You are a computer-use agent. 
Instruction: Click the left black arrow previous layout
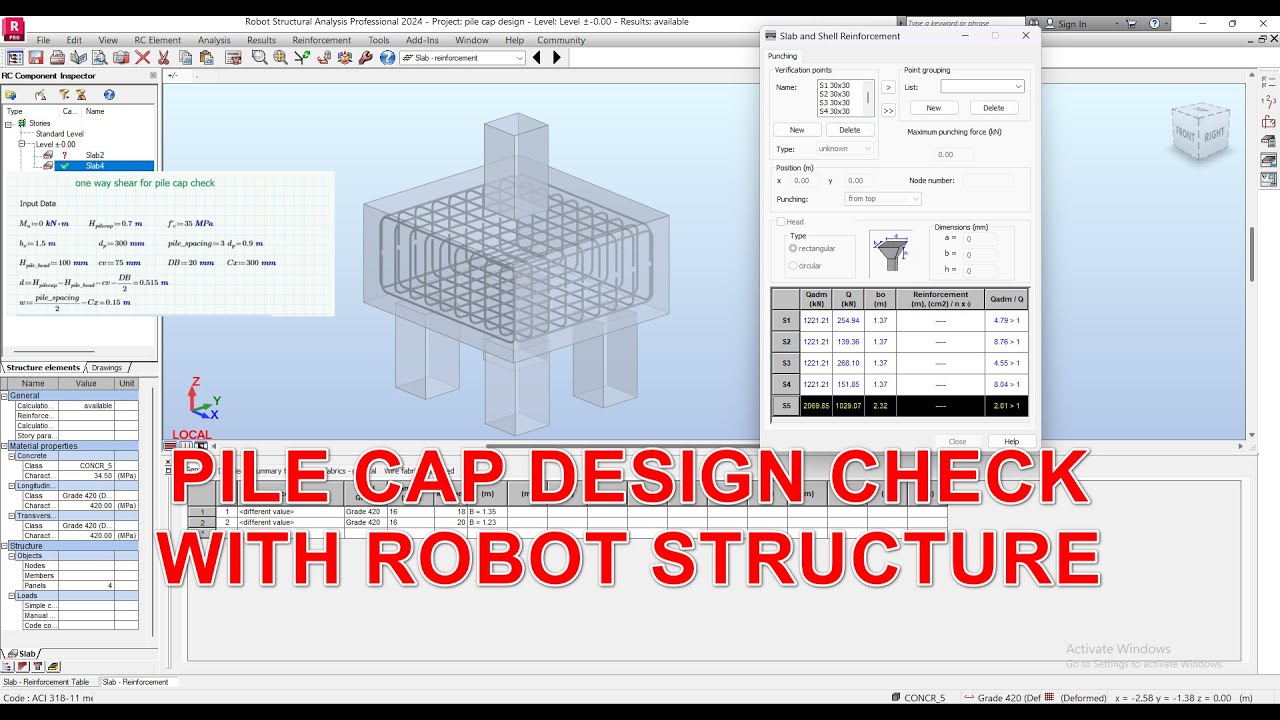tap(536, 58)
